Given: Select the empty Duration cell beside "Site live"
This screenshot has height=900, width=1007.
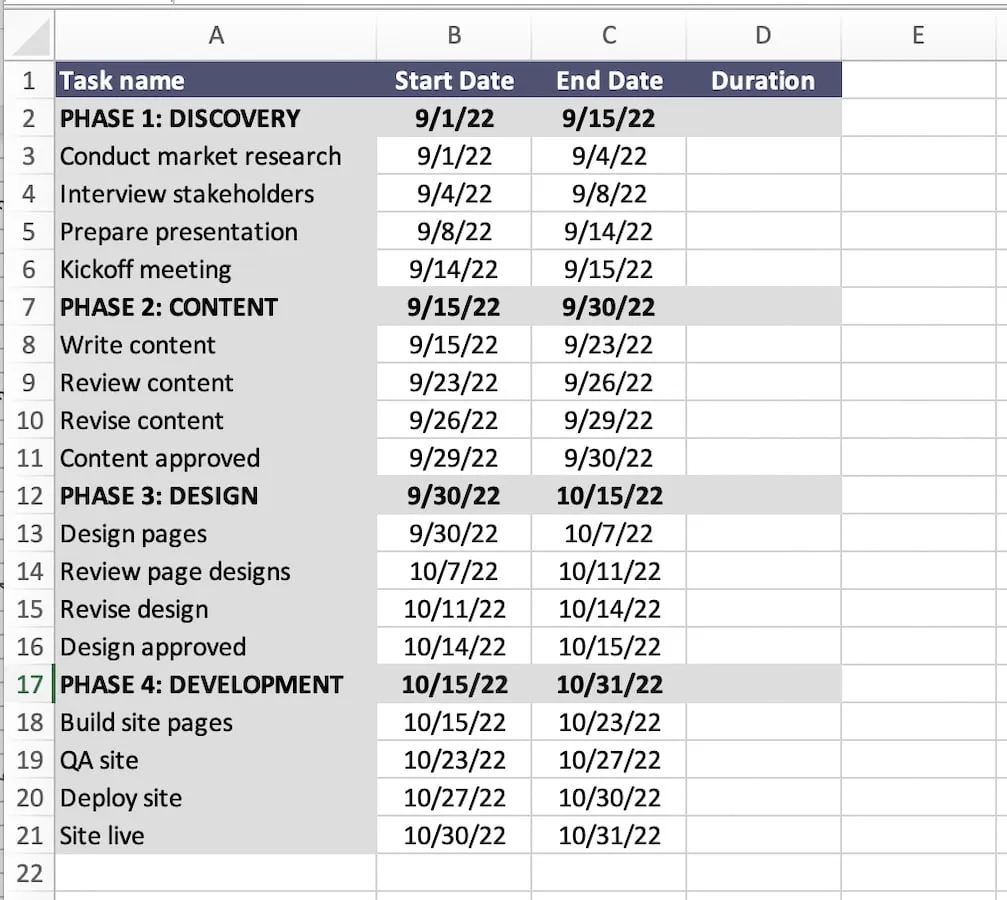Looking at the screenshot, I should [762, 835].
